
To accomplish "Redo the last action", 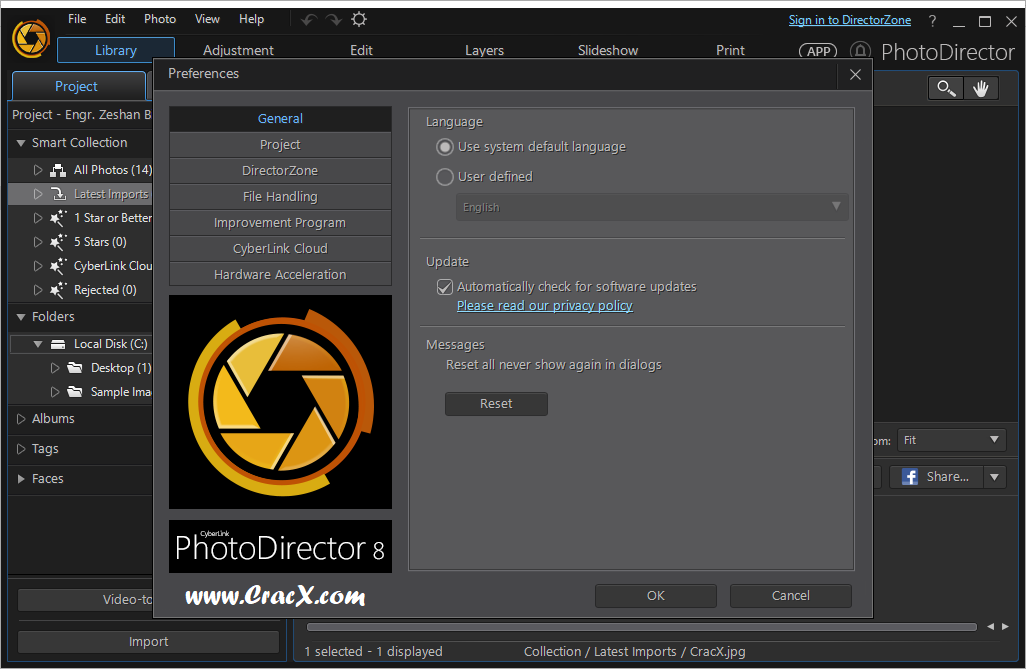I will pos(334,20).
